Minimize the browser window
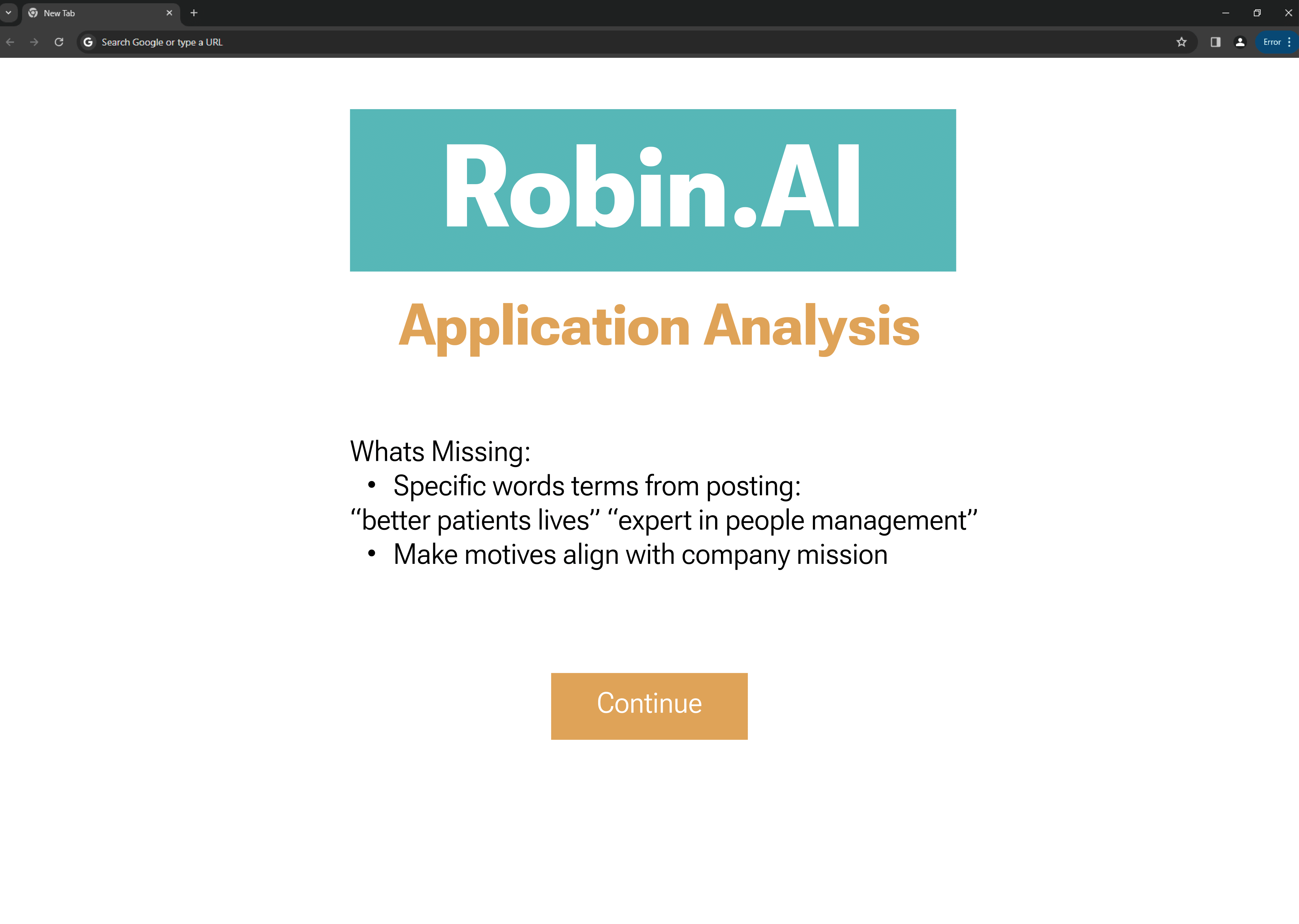The image size is (1299, 924). (x=1226, y=13)
